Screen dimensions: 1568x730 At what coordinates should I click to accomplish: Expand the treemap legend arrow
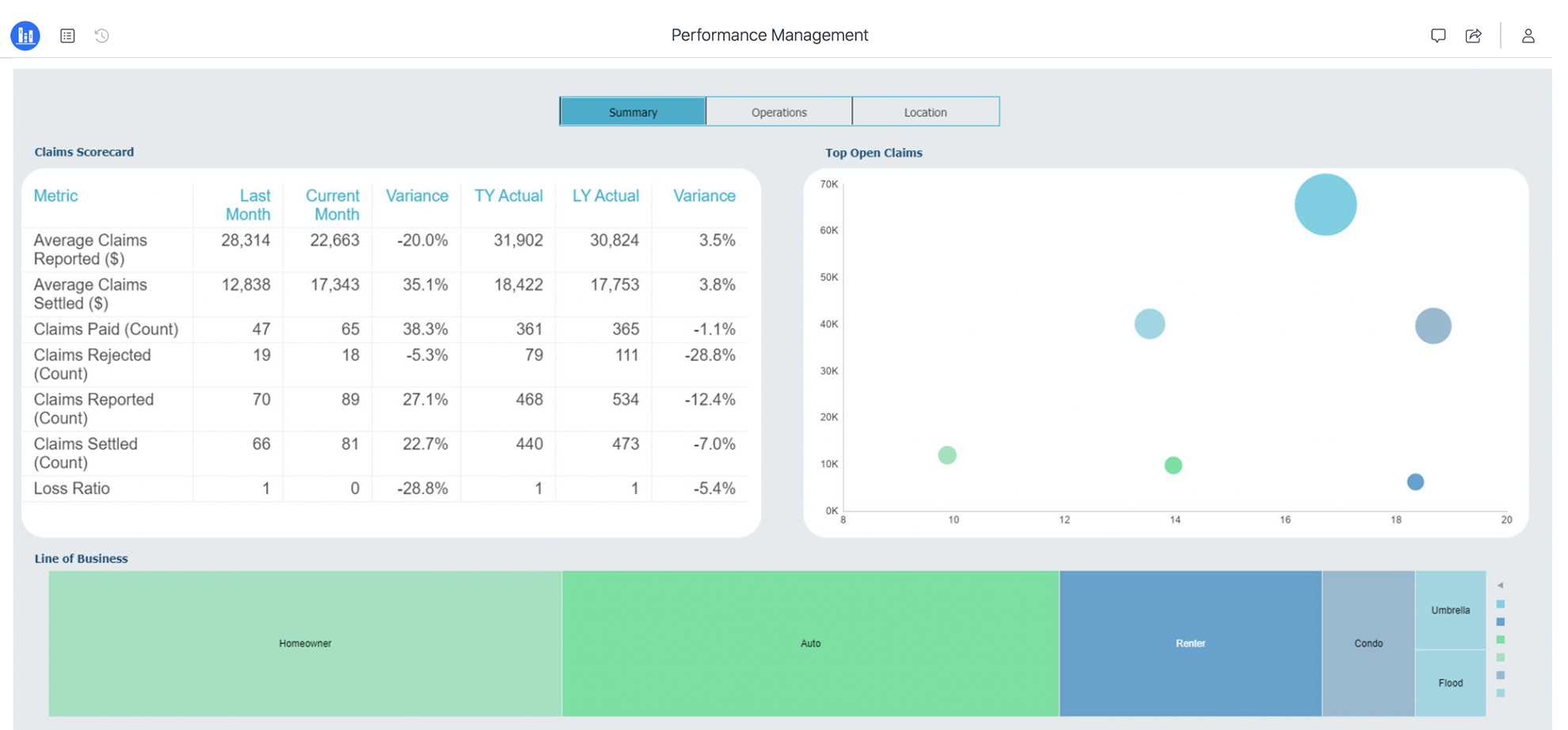[x=1500, y=585]
